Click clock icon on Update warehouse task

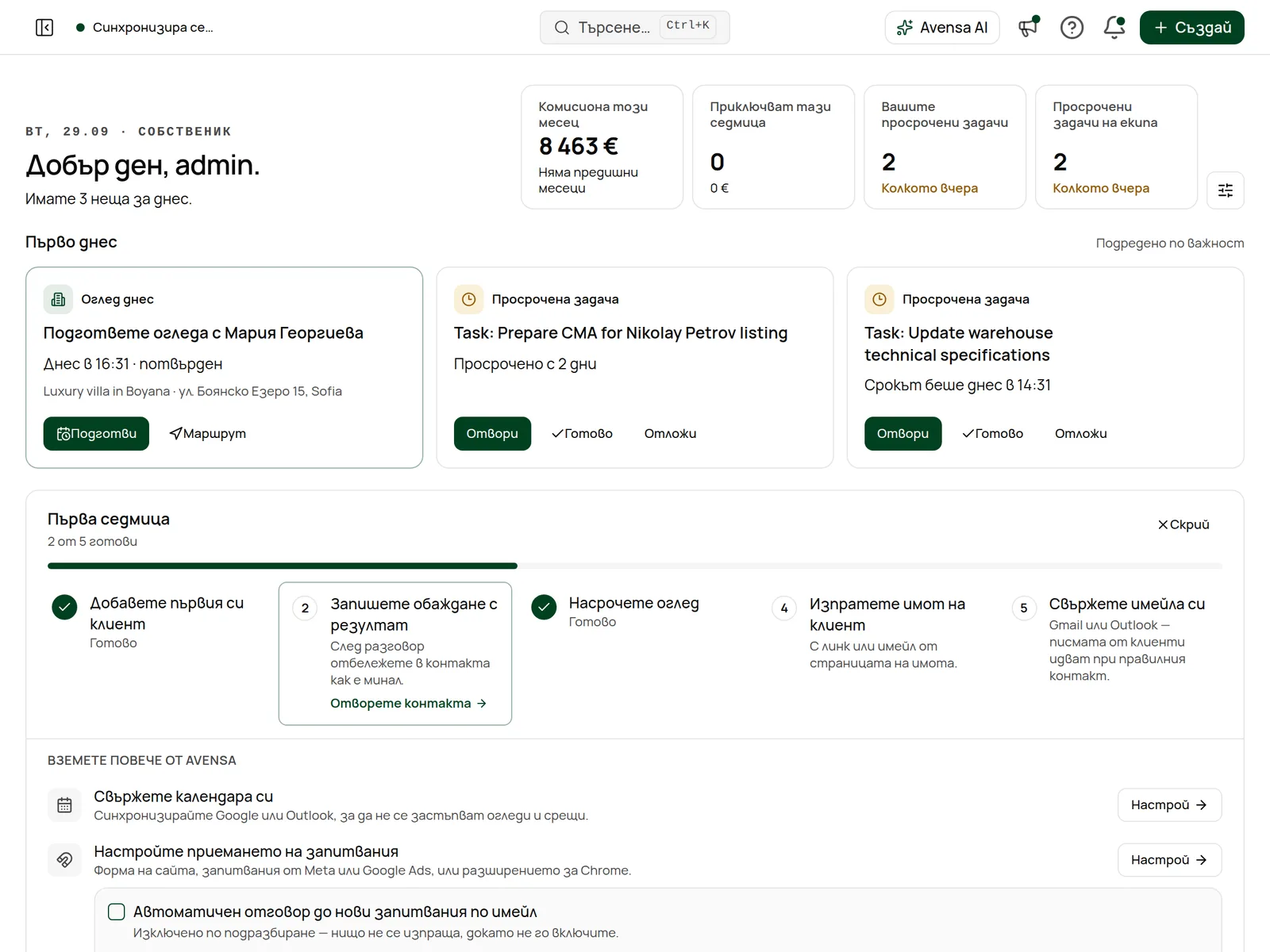click(x=879, y=299)
